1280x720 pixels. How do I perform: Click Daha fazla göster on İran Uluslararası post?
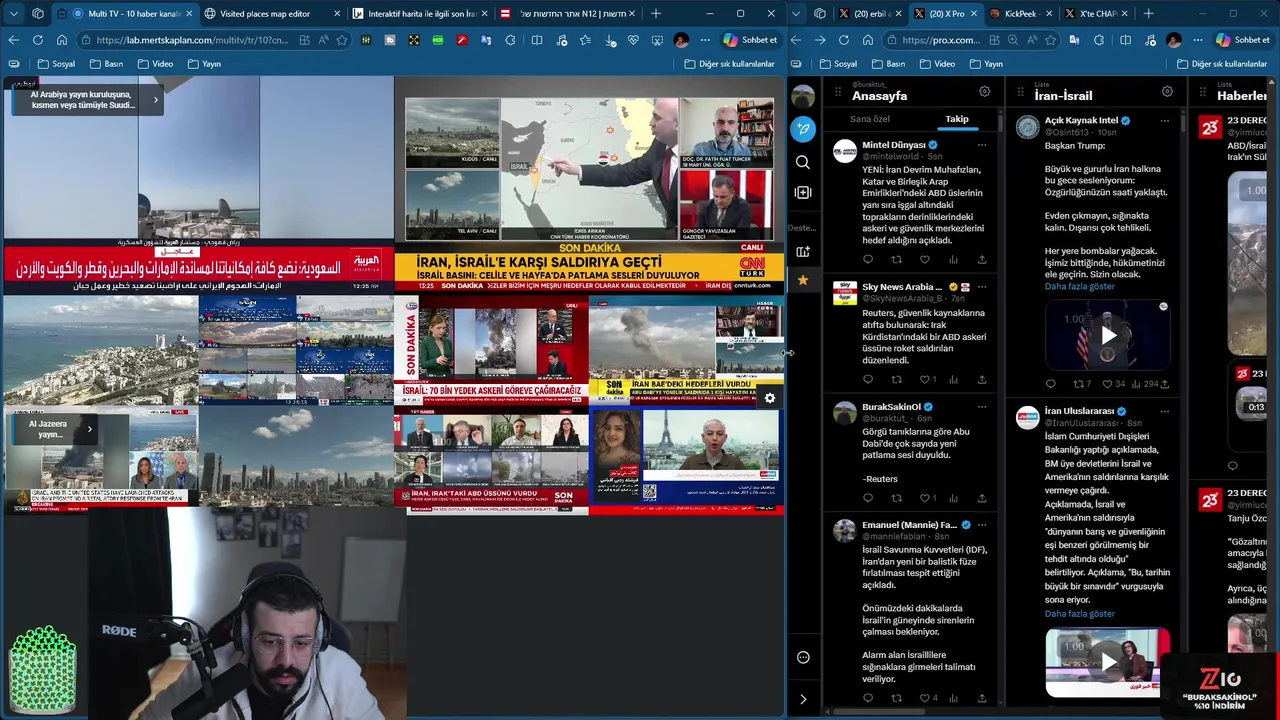[x=1079, y=614]
